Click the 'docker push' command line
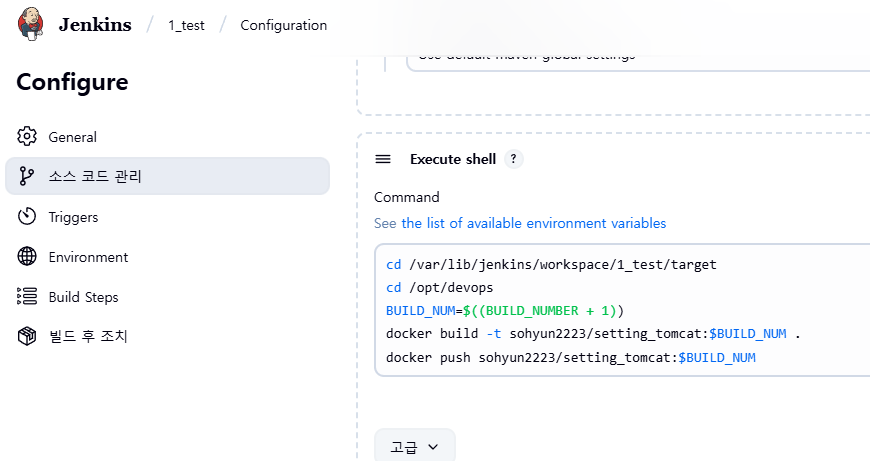This screenshot has height=461, width=870. [570, 357]
